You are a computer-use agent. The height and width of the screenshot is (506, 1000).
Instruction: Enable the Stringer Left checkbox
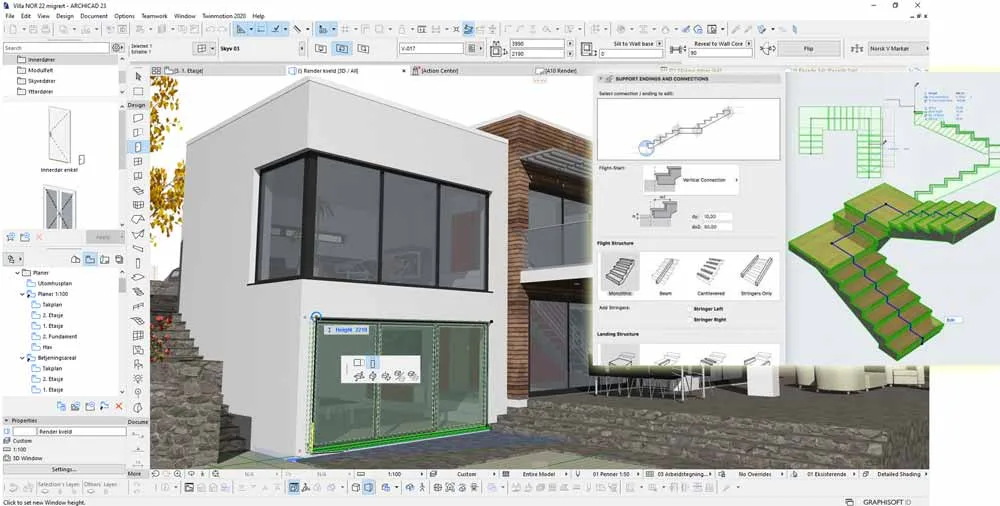688,309
